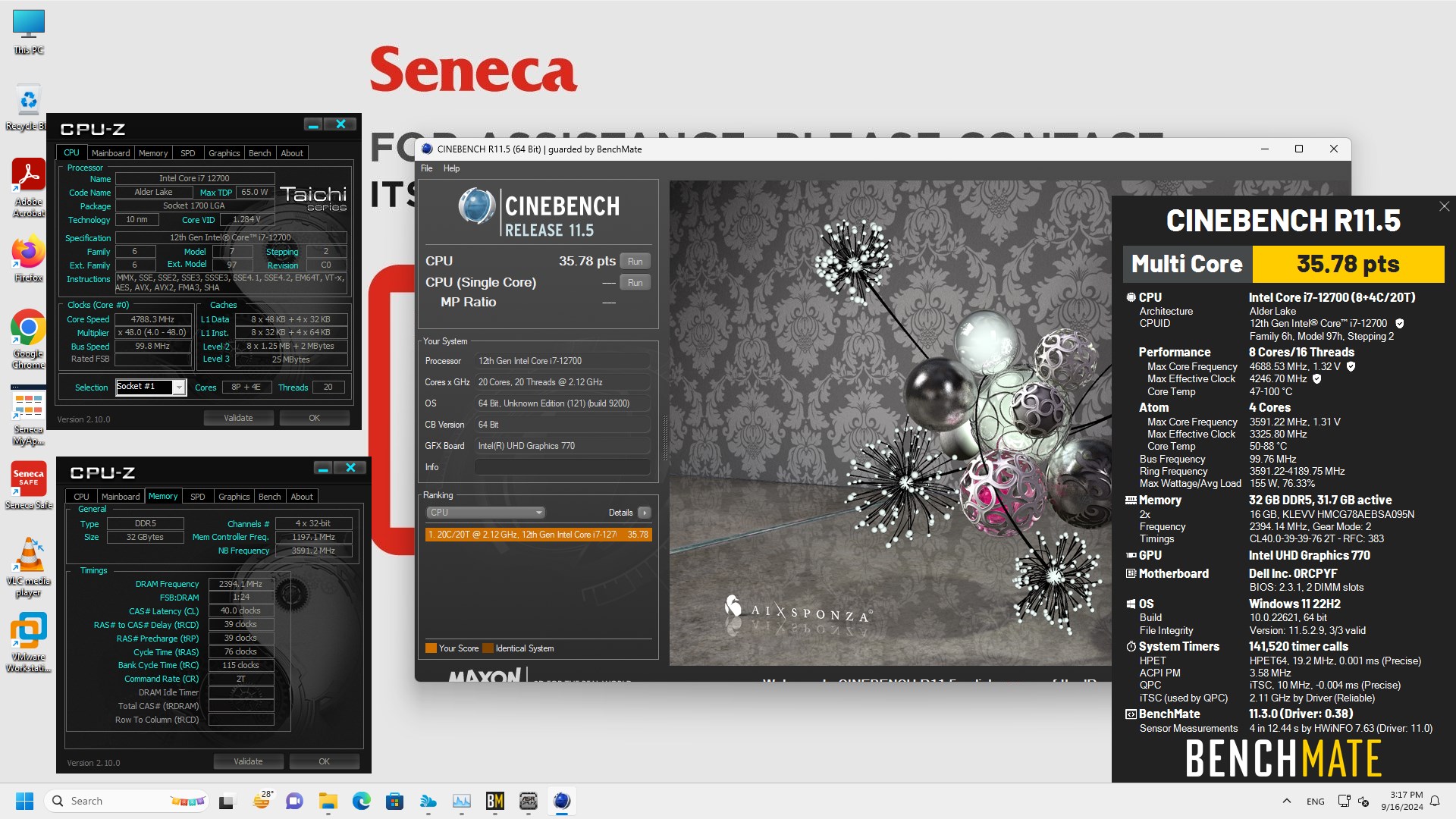
Task: Open Microsoft Edge from the taskbar
Action: [x=361, y=801]
